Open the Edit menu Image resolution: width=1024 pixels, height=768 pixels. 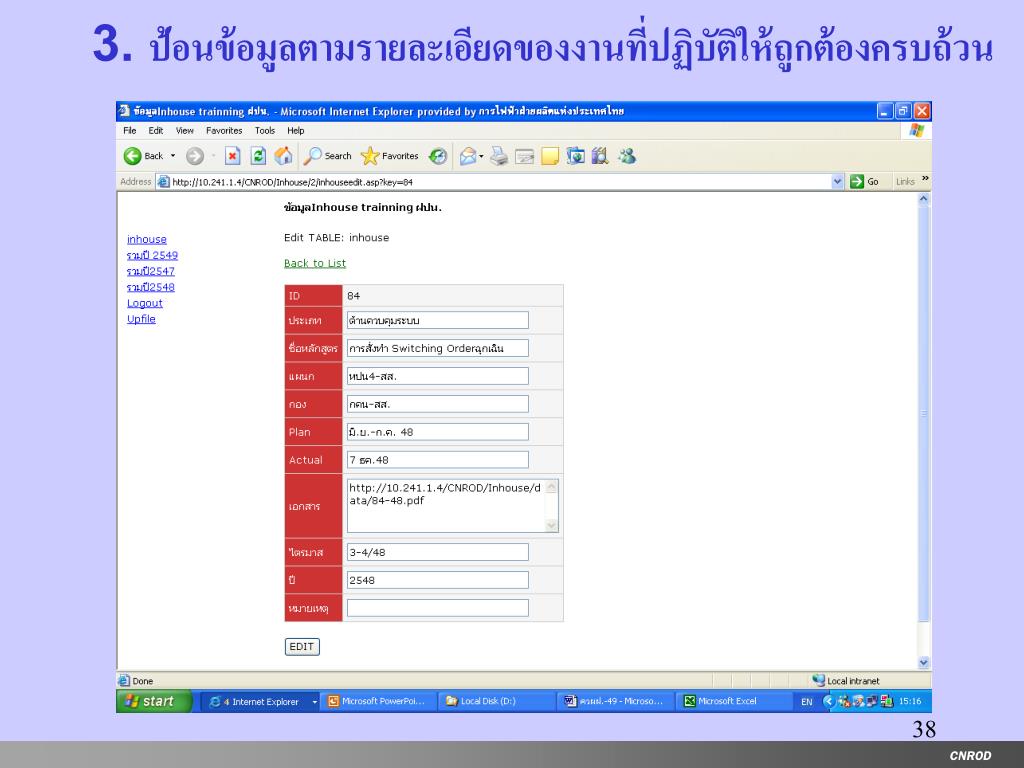[x=155, y=131]
